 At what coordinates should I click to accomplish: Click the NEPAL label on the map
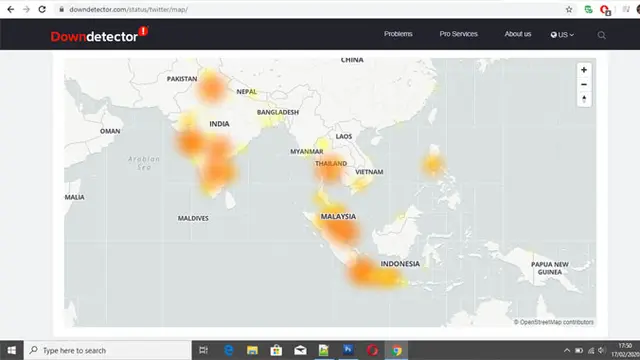[247, 92]
